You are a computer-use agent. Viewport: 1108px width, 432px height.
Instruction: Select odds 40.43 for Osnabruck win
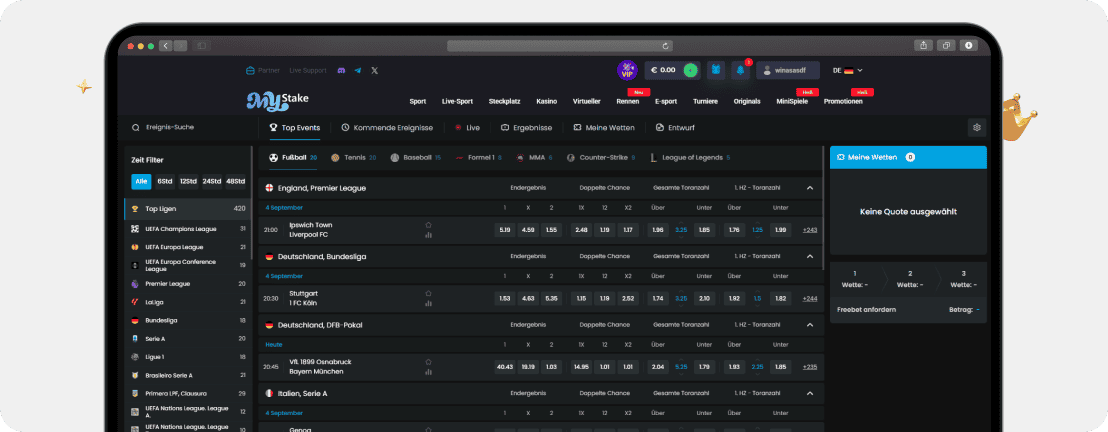(x=505, y=367)
